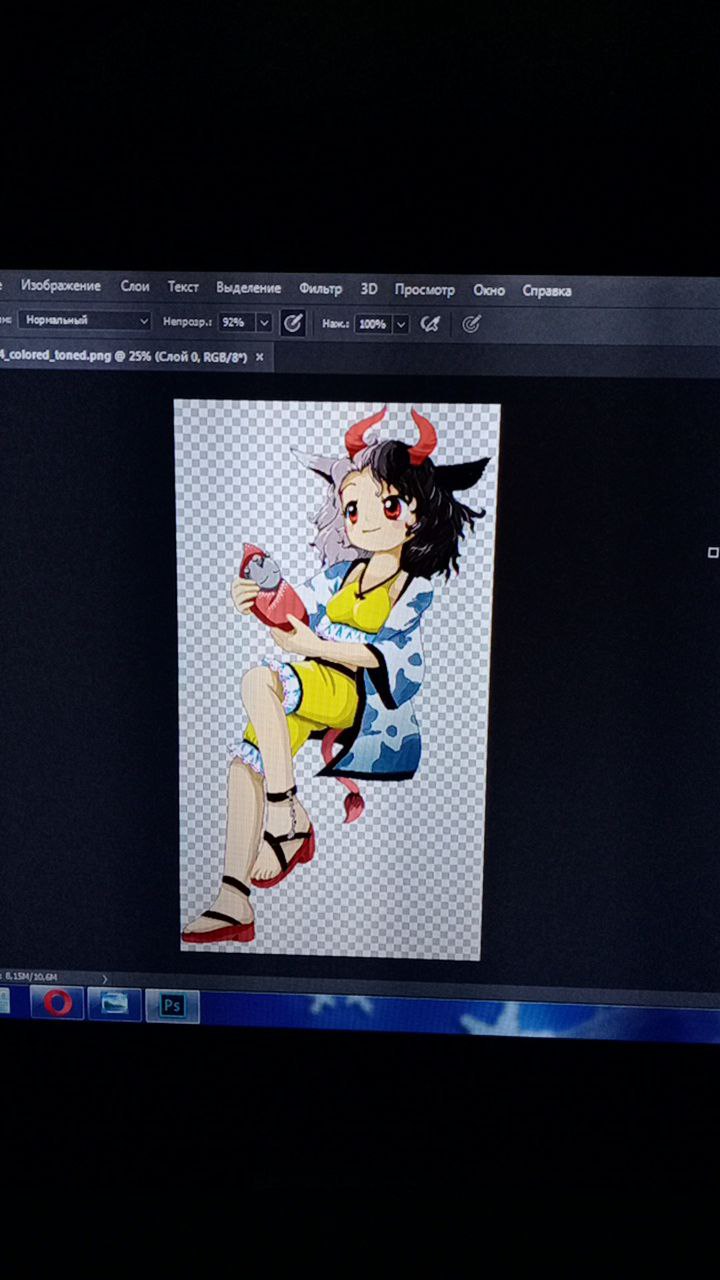Screen dimensions: 720x1280
Task: Open the Изображение menu
Action: (60, 286)
